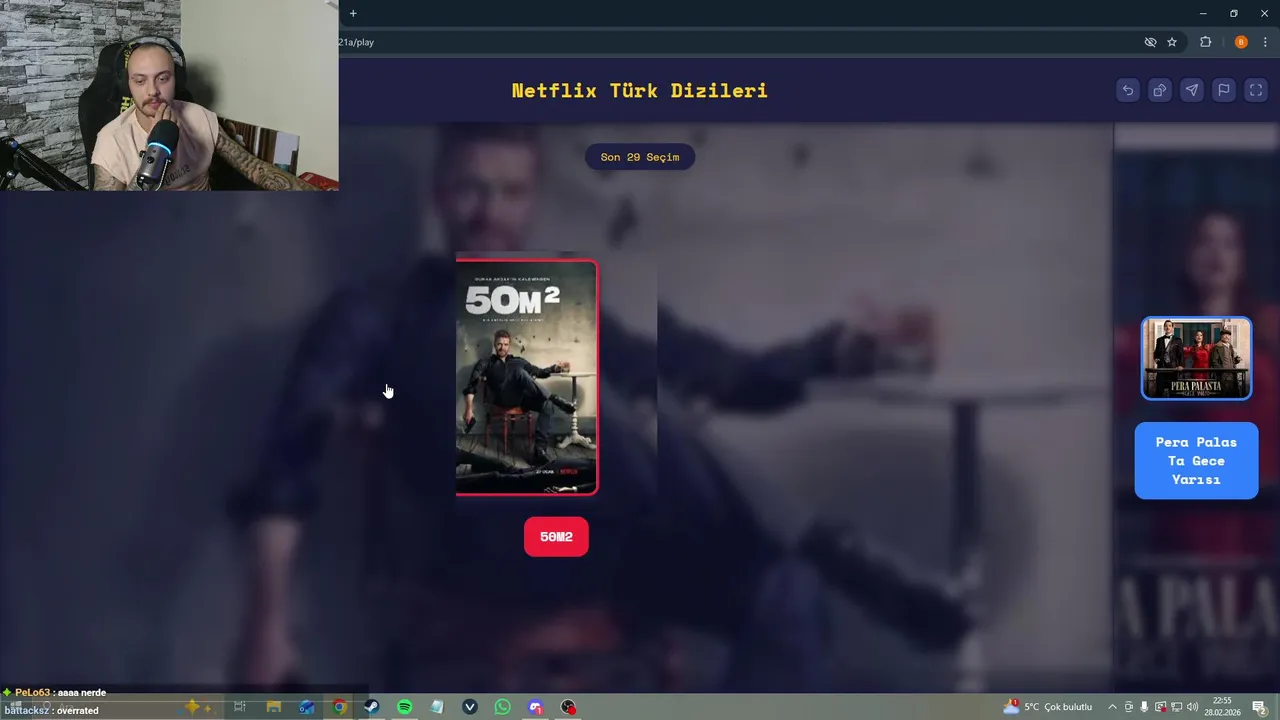Open the dark V-logo app on the taskbar
1280x720 pixels.
coord(470,707)
